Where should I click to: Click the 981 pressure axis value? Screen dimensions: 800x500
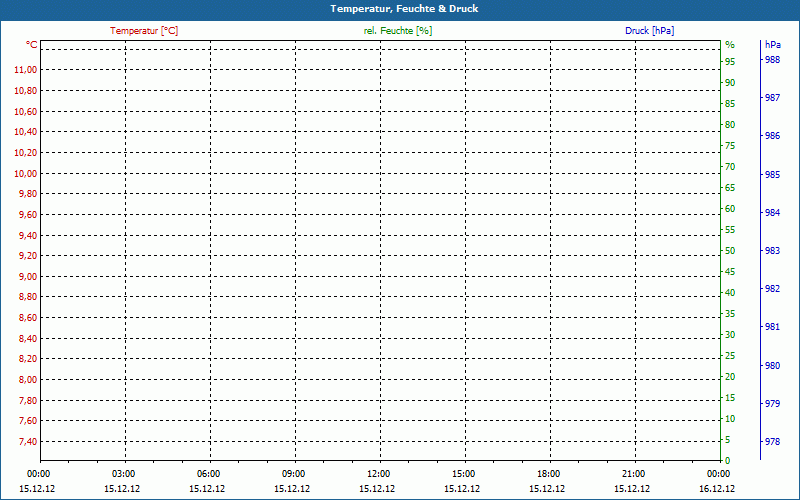coord(772,327)
